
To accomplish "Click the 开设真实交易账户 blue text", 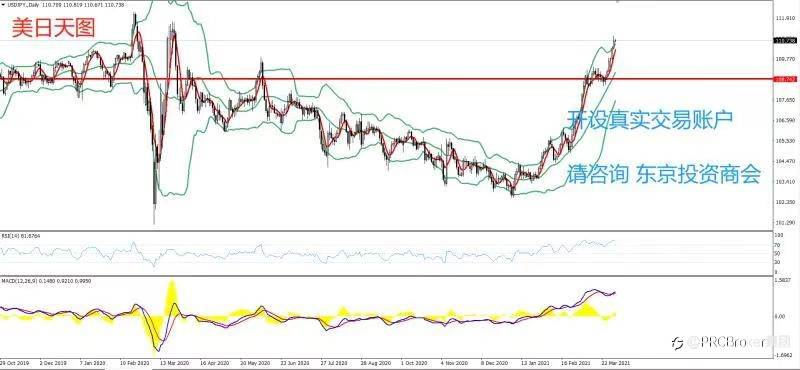I will pos(651,120).
